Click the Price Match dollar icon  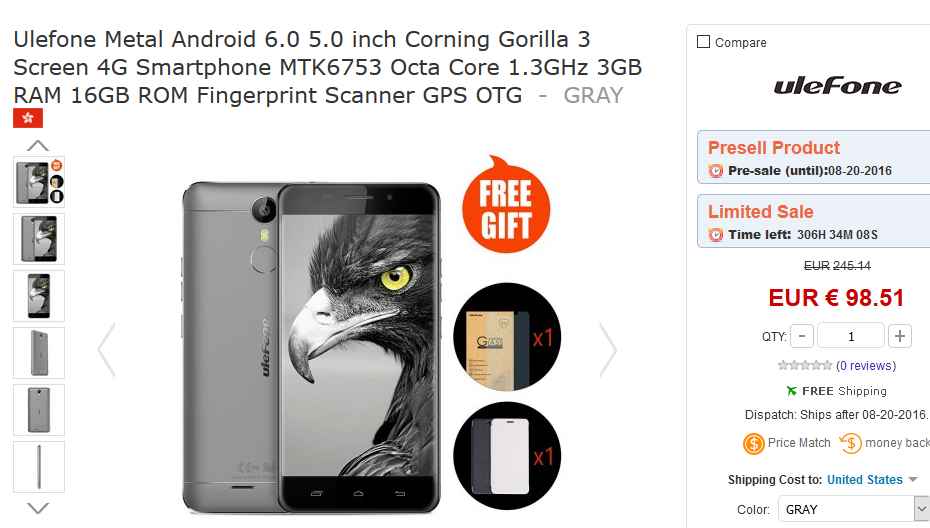pyautogui.click(x=753, y=443)
